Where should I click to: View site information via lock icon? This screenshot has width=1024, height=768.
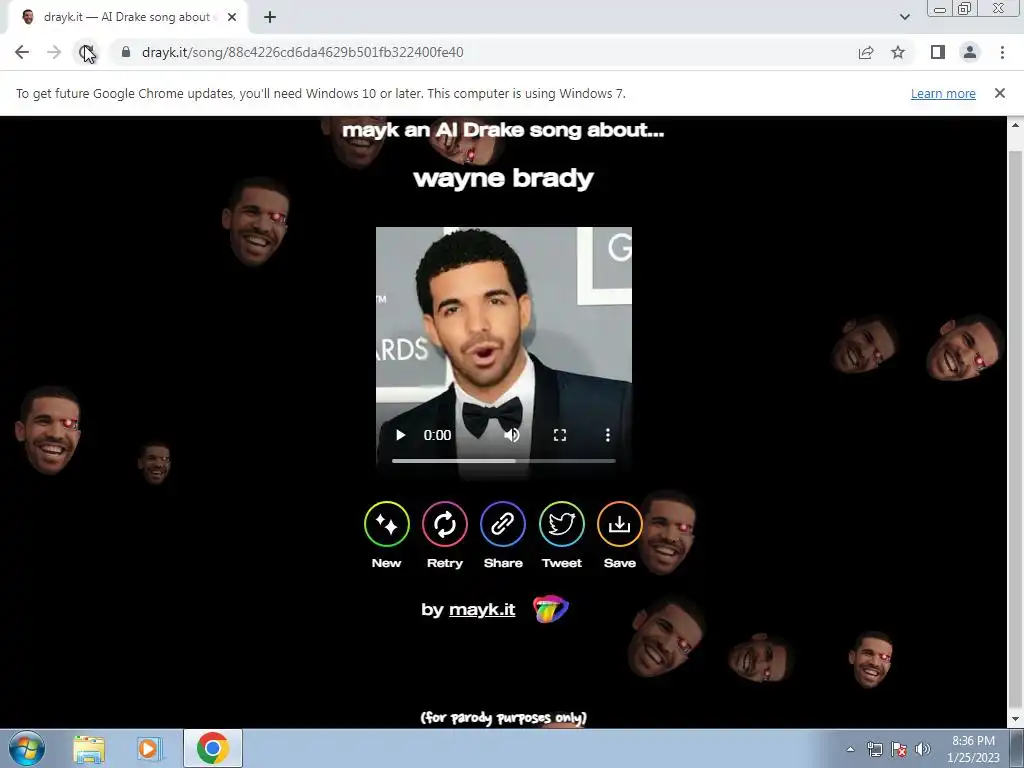[x=126, y=52]
